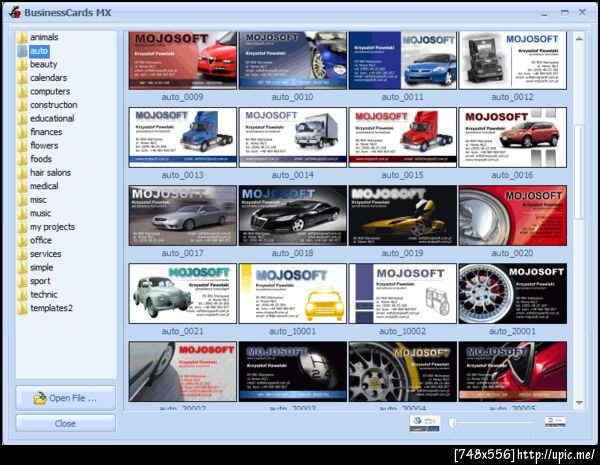The width and height of the screenshot is (600, 465).
Task: Click the thumbnail size slider handle
Action: pos(452,423)
